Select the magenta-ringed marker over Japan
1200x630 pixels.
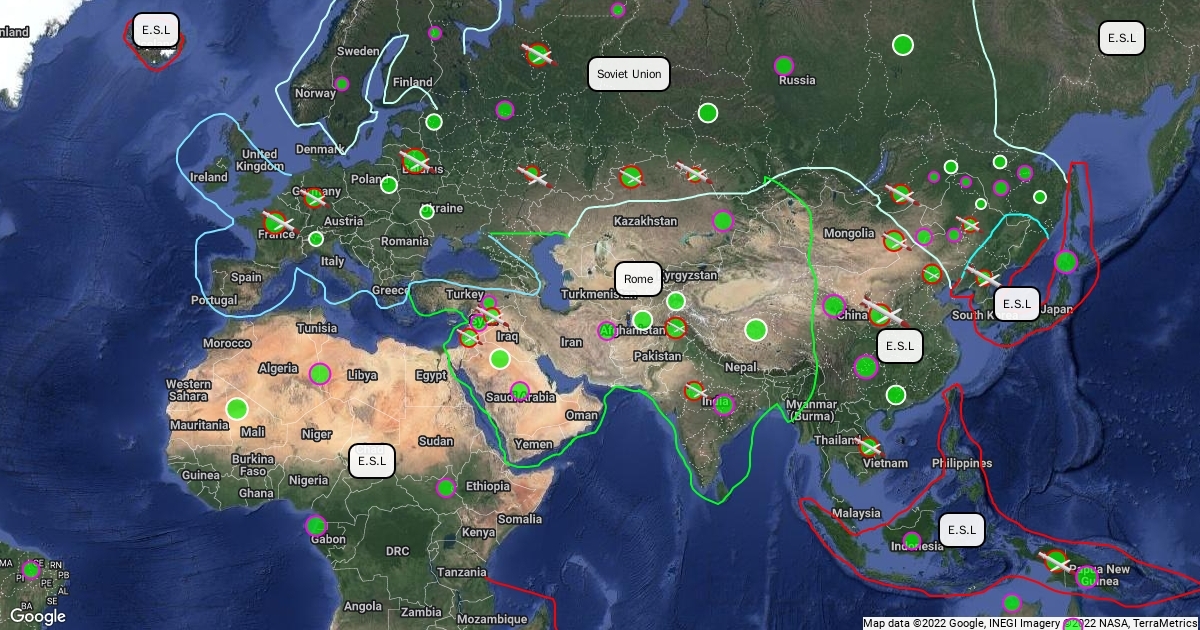[1066, 262]
